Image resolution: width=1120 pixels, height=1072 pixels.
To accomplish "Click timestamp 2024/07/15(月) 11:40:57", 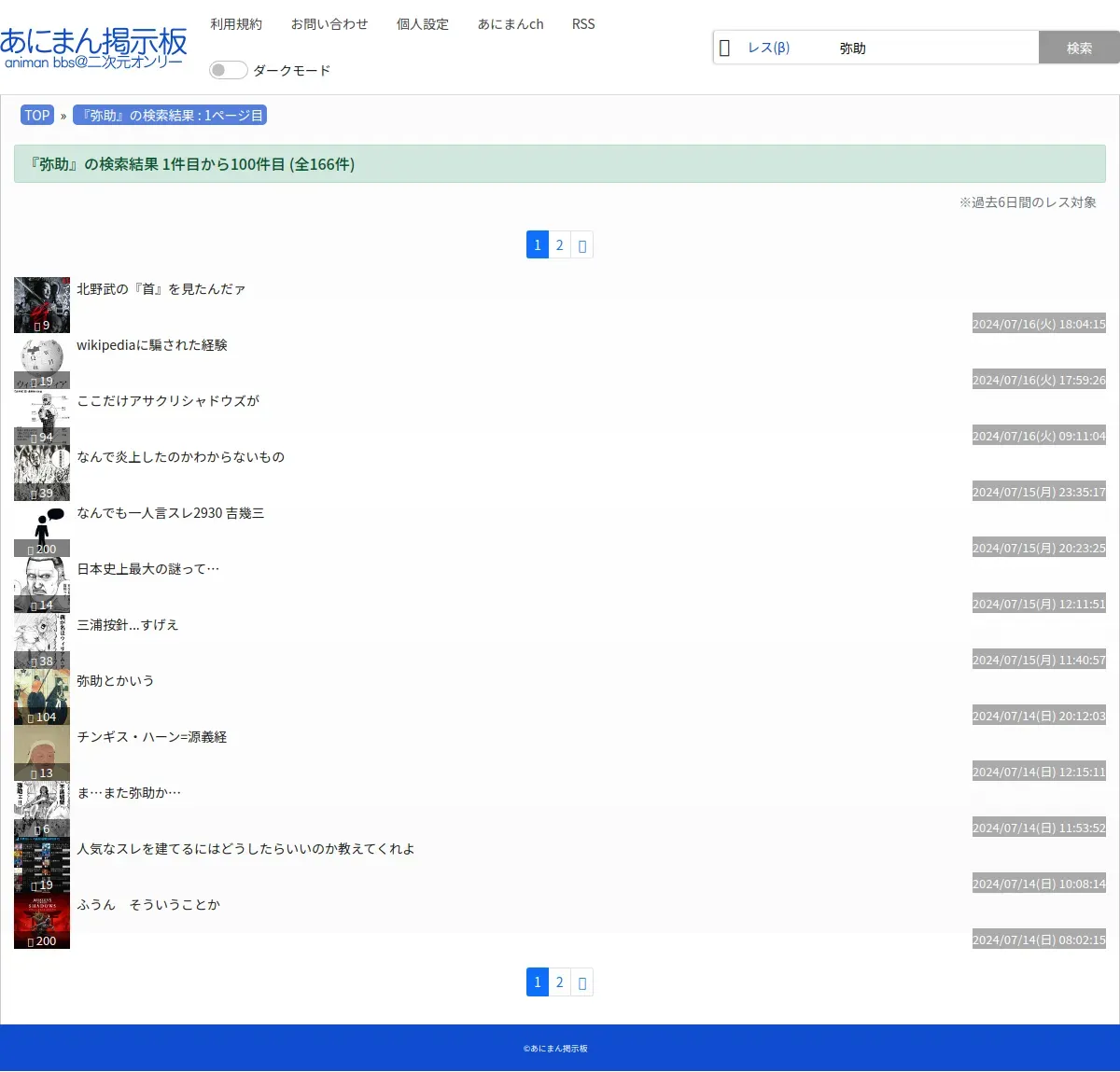I will point(1039,660).
